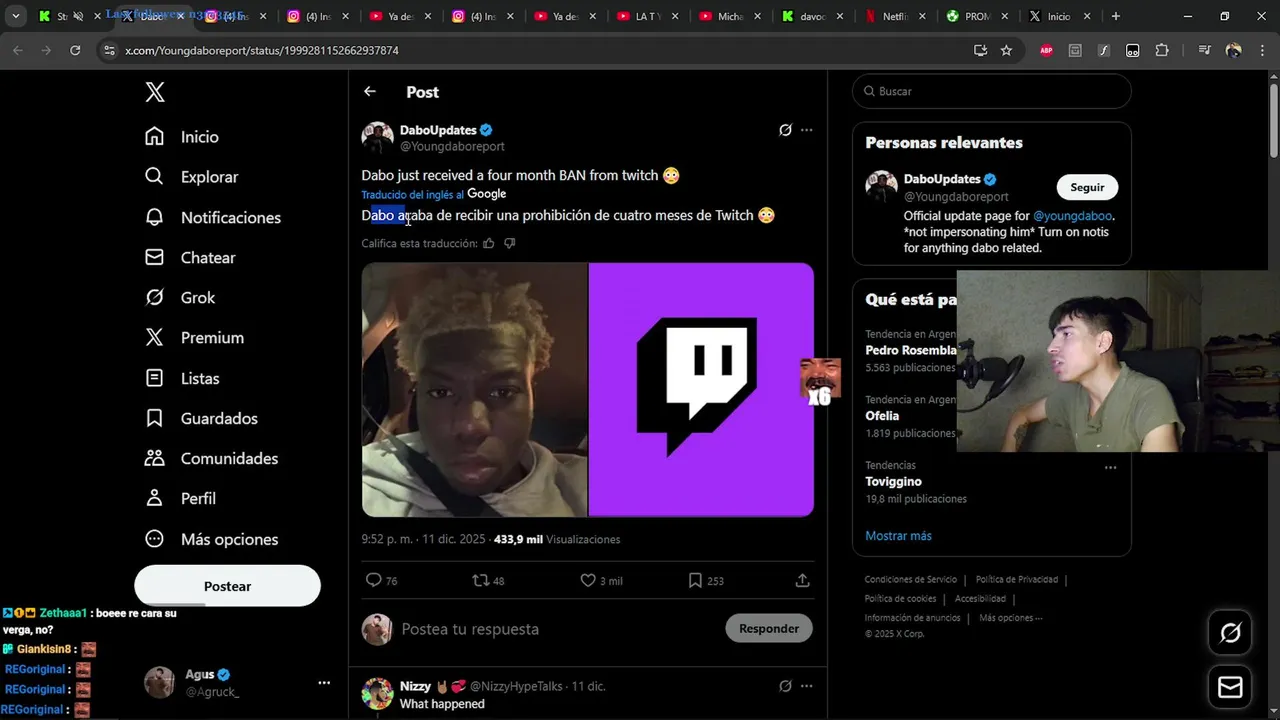Open the Ofelia trend
The width and height of the screenshot is (1280, 720).
tap(911, 416)
